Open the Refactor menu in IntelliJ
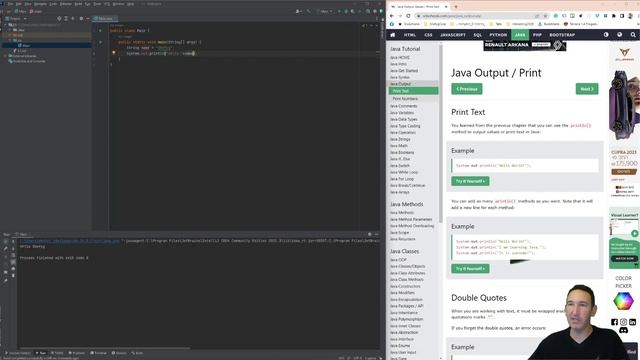Screen dimensions: 640x360 click(66, 4)
